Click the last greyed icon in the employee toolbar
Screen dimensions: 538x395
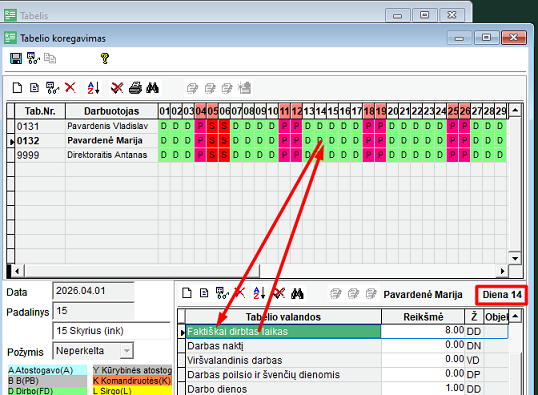point(245,88)
